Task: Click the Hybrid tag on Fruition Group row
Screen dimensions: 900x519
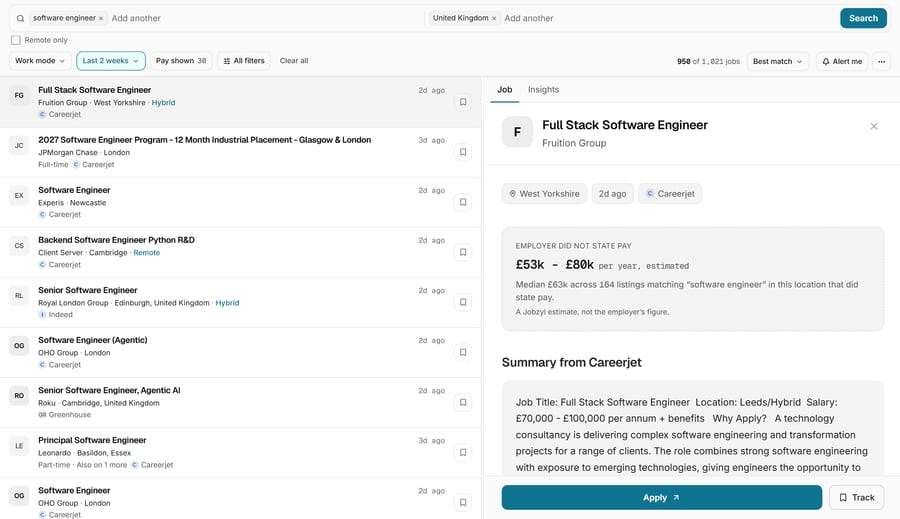Action: [164, 103]
